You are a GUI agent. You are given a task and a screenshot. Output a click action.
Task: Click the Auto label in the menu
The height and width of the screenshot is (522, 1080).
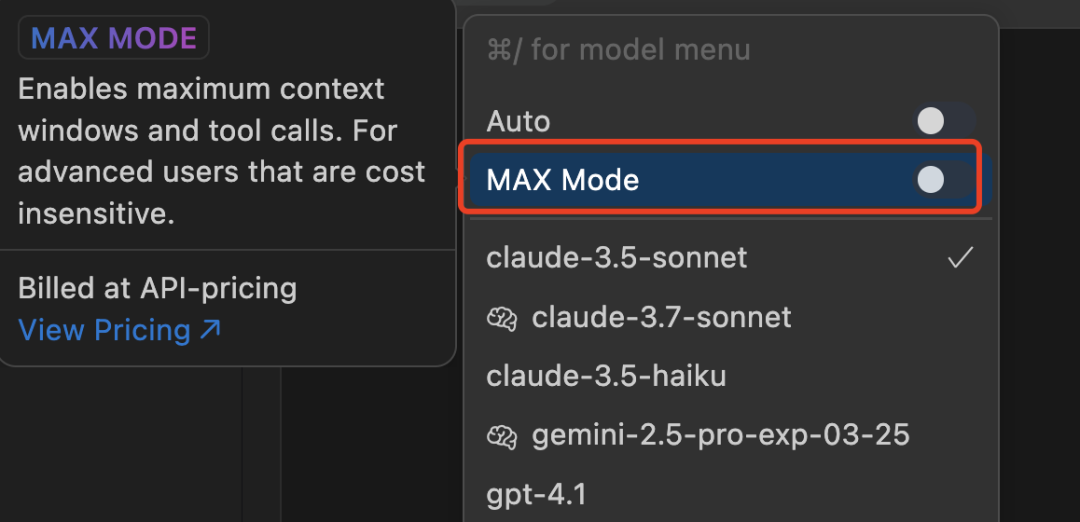pyautogui.click(x=518, y=122)
